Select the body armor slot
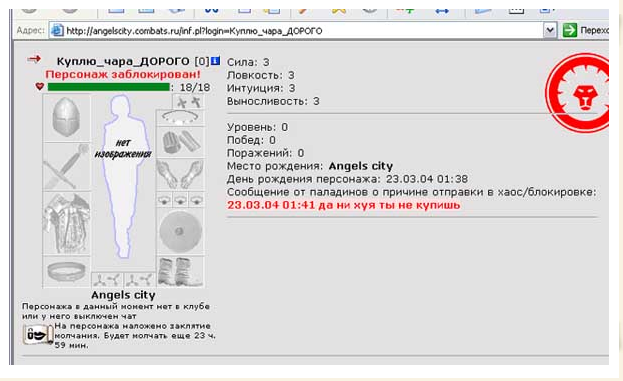This screenshot has width=623, height=381. pyautogui.click(x=66, y=223)
